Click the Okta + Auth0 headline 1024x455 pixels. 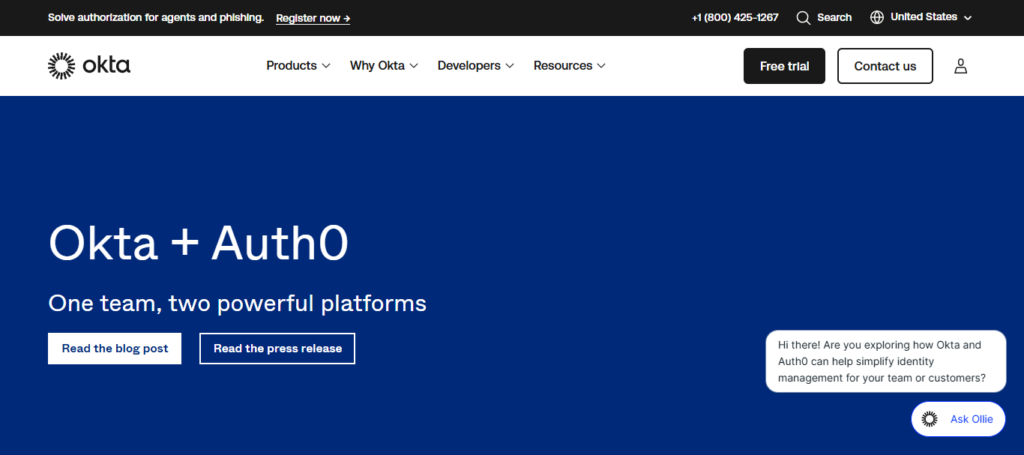(x=199, y=243)
